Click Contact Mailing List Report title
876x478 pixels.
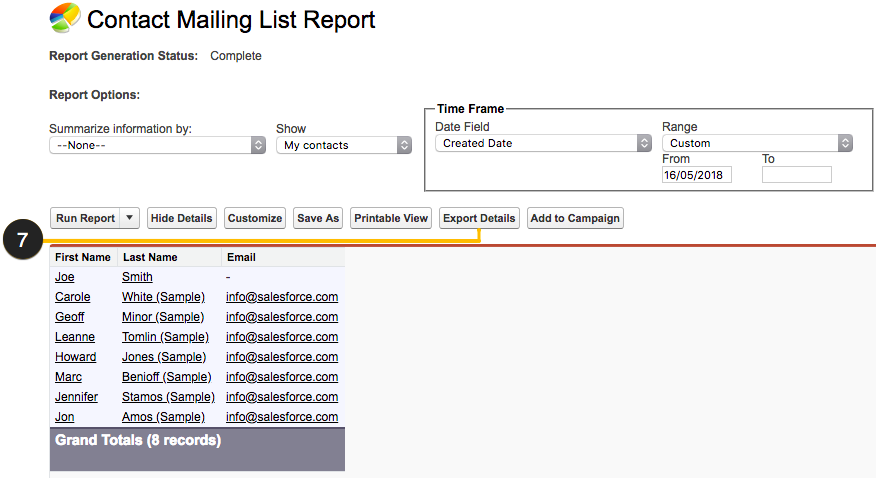point(231,20)
